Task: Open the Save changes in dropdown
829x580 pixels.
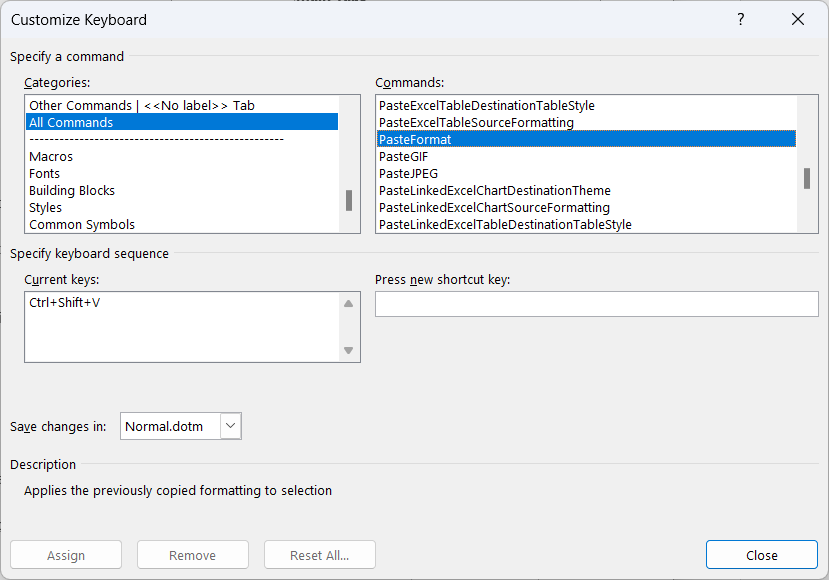Action: click(231, 426)
